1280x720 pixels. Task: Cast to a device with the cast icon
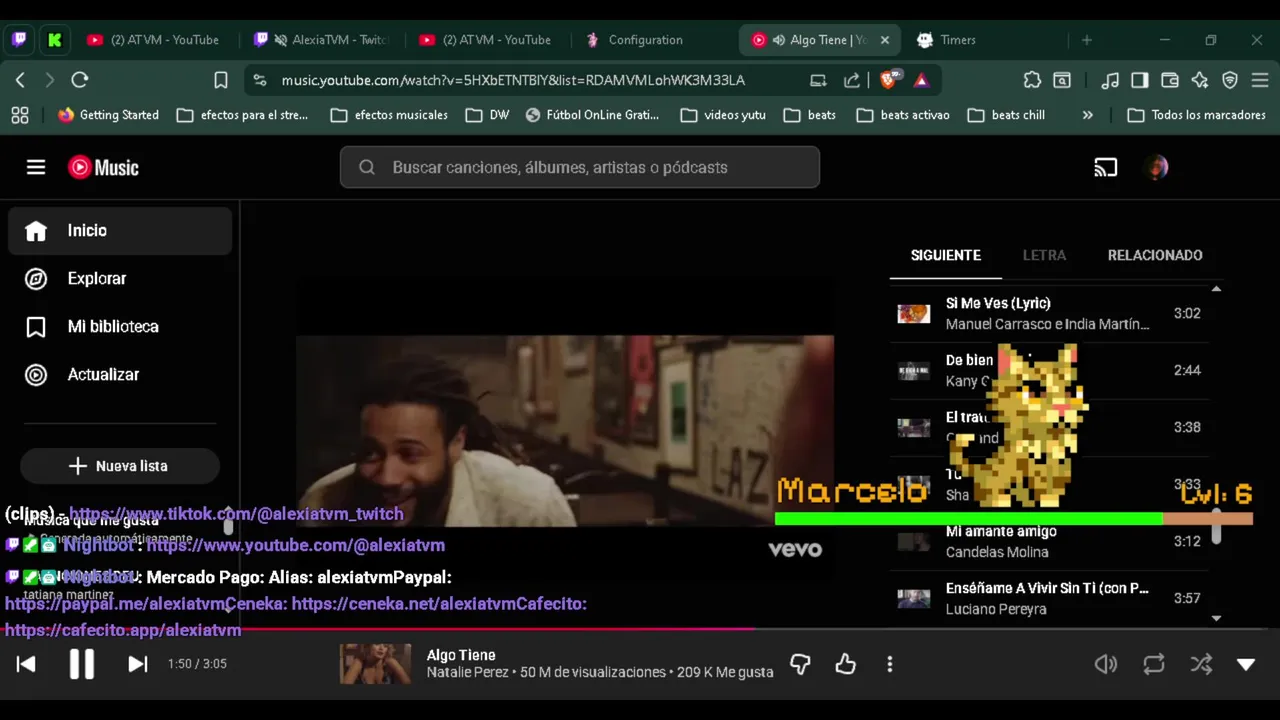pyautogui.click(x=1105, y=168)
